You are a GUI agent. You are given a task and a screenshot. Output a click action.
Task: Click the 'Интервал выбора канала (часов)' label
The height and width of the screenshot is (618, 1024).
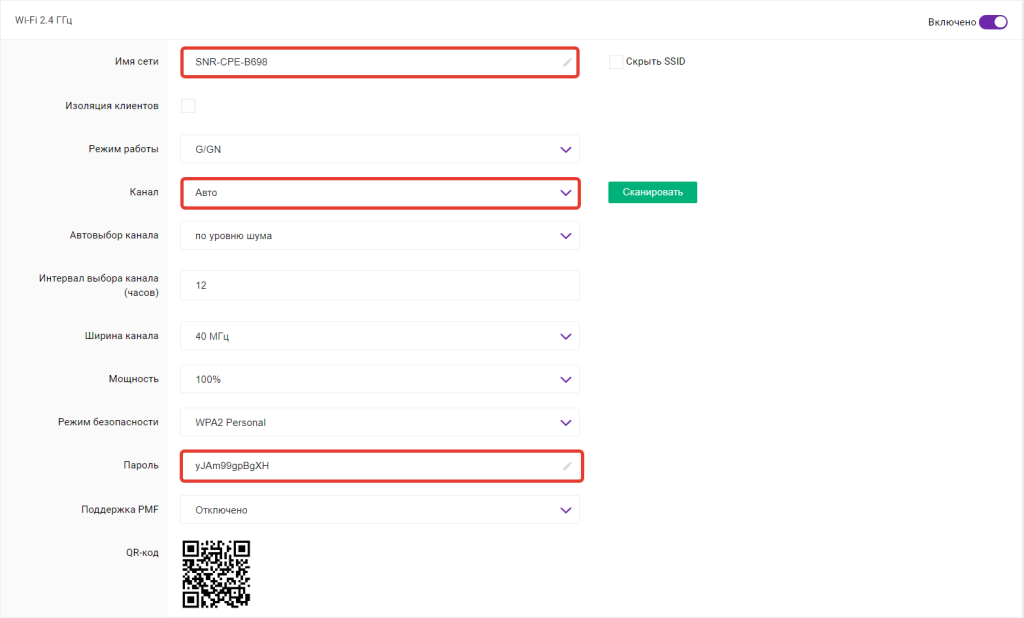pyautogui.click(x=99, y=285)
